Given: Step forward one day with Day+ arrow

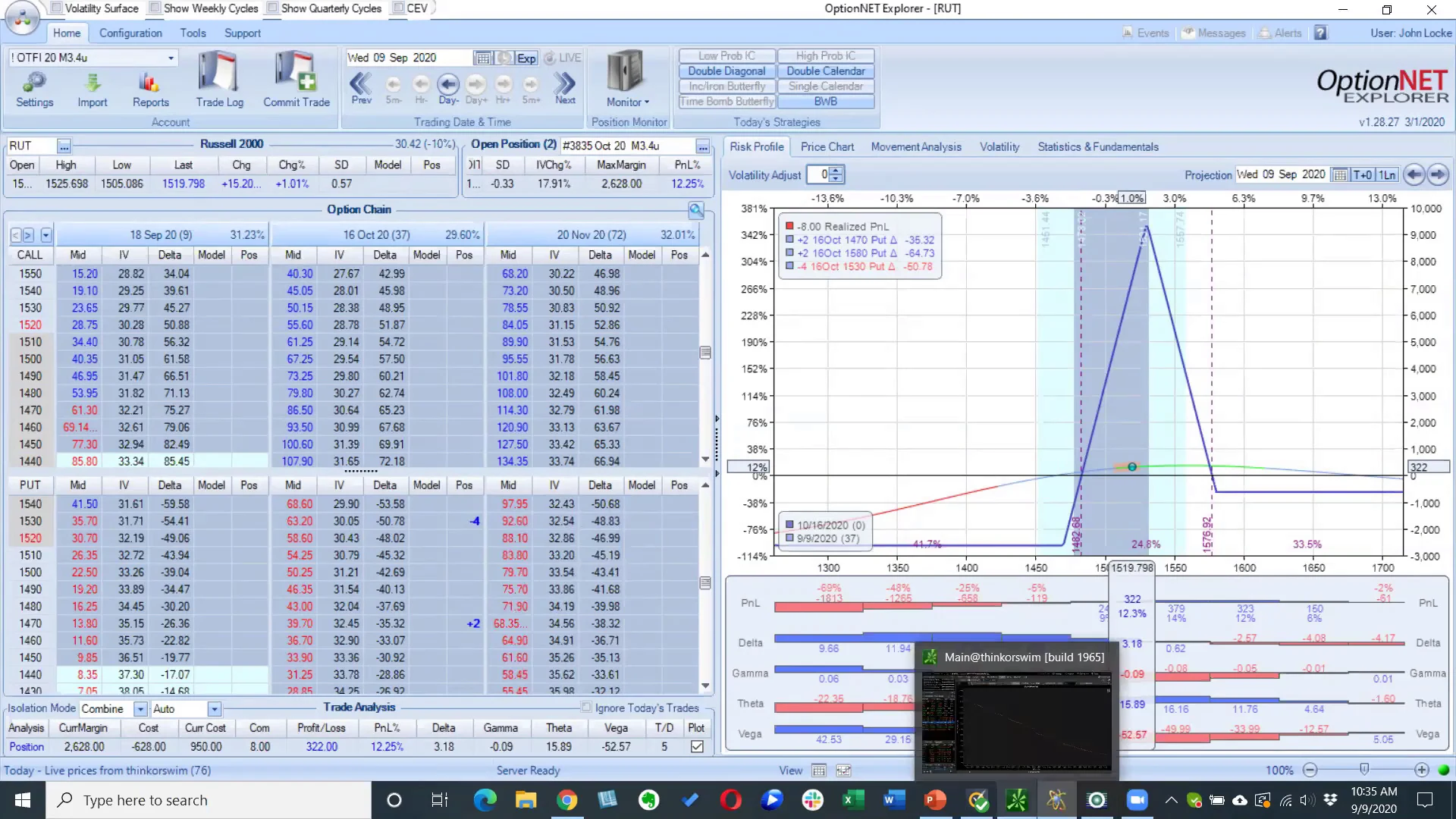Looking at the screenshot, I should [476, 88].
